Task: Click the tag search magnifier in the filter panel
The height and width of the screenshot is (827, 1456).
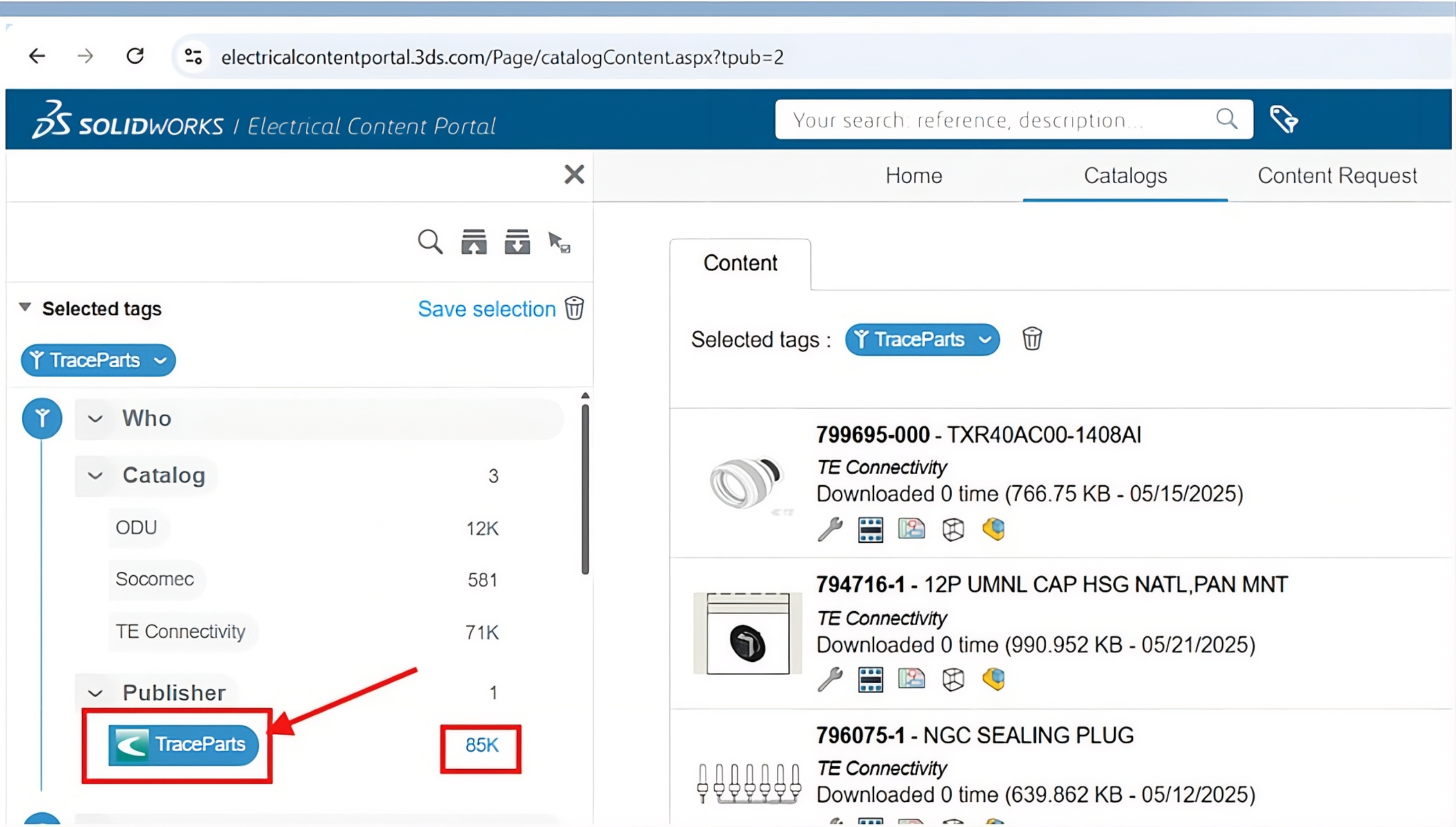Action: pyautogui.click(x=430, y=242)
